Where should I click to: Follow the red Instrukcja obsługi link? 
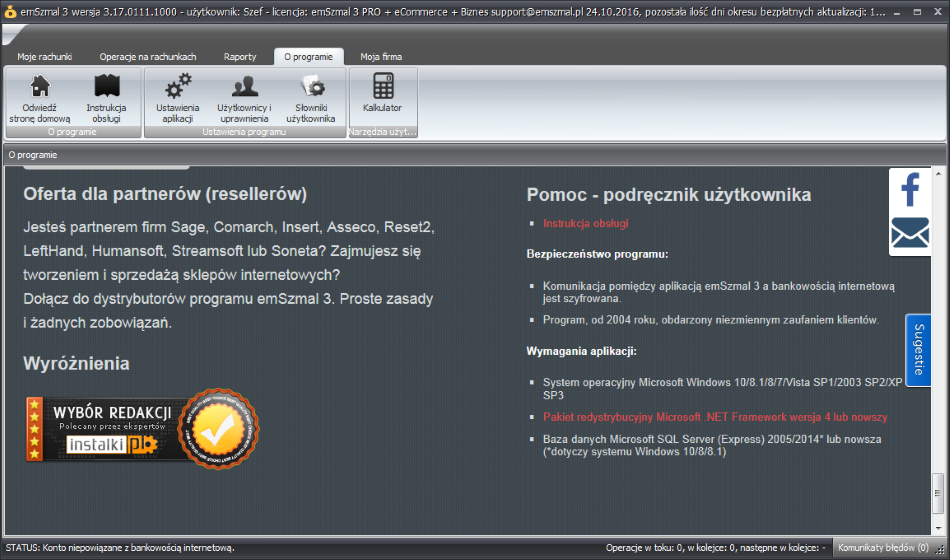tap(585, 224)
